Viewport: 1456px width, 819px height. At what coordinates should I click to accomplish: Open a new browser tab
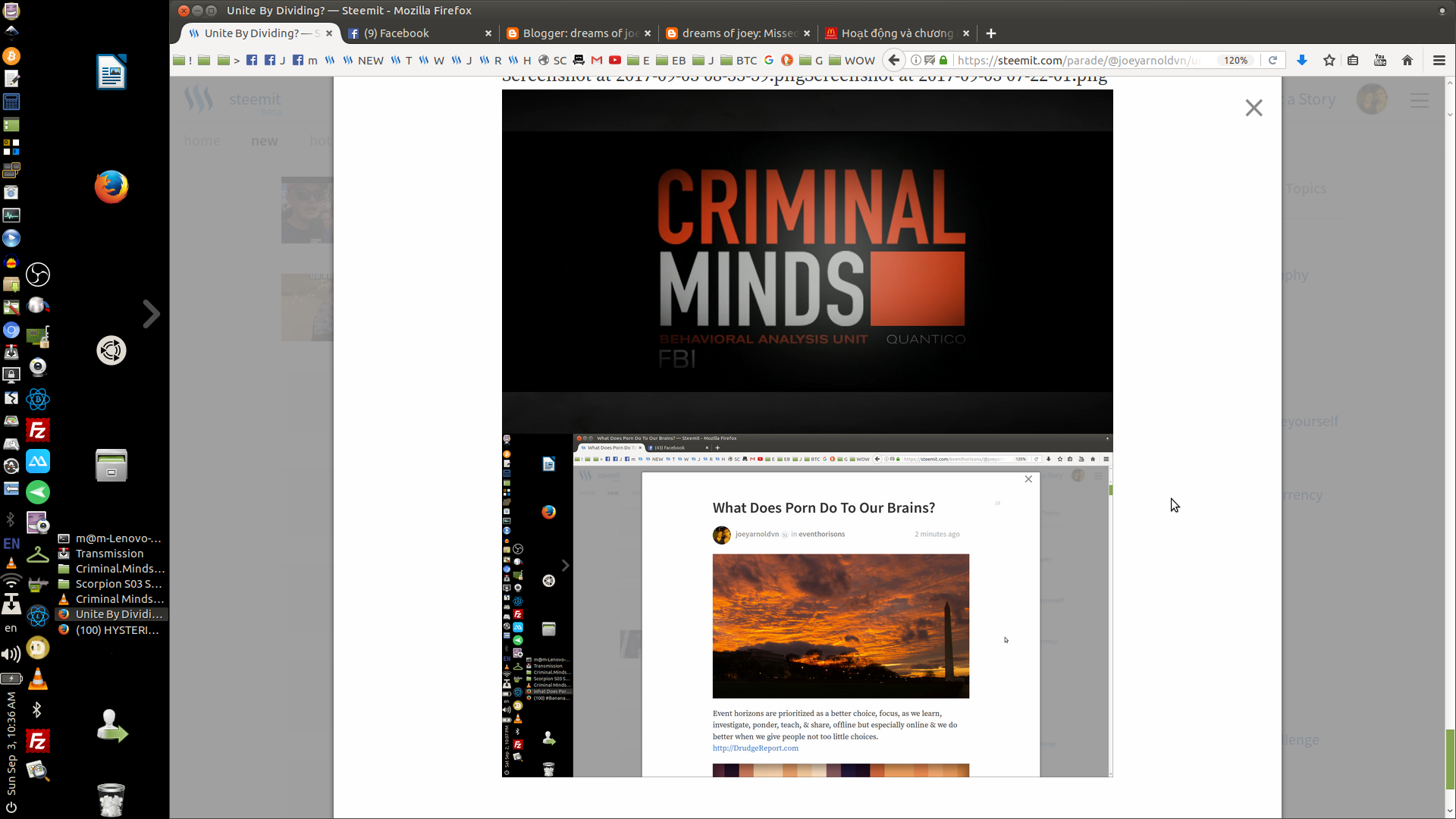click(x=991, y=33)
